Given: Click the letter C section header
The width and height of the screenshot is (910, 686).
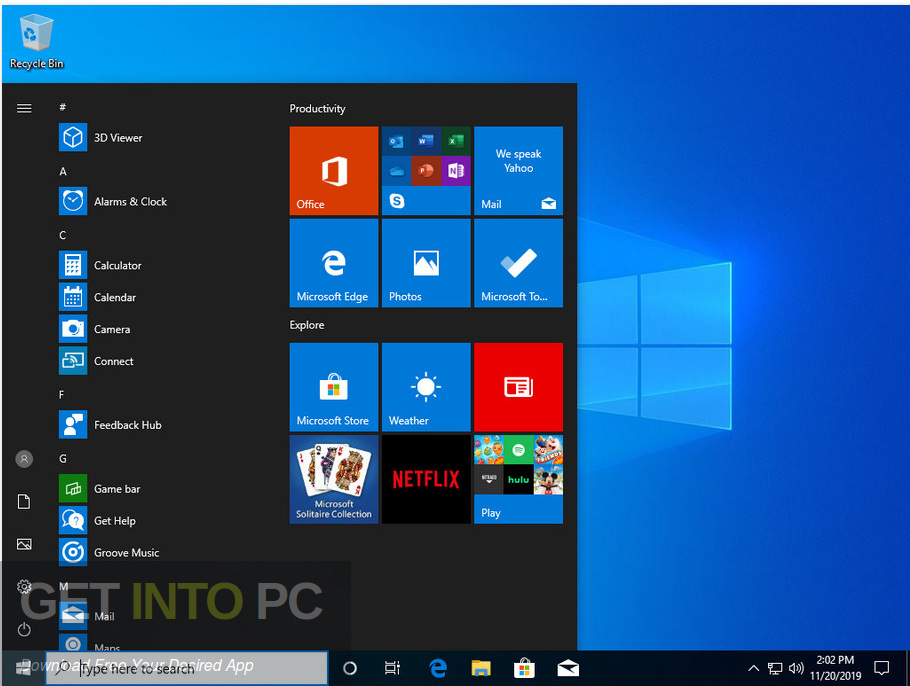Looking at the screenshot, I should [63, 235].
